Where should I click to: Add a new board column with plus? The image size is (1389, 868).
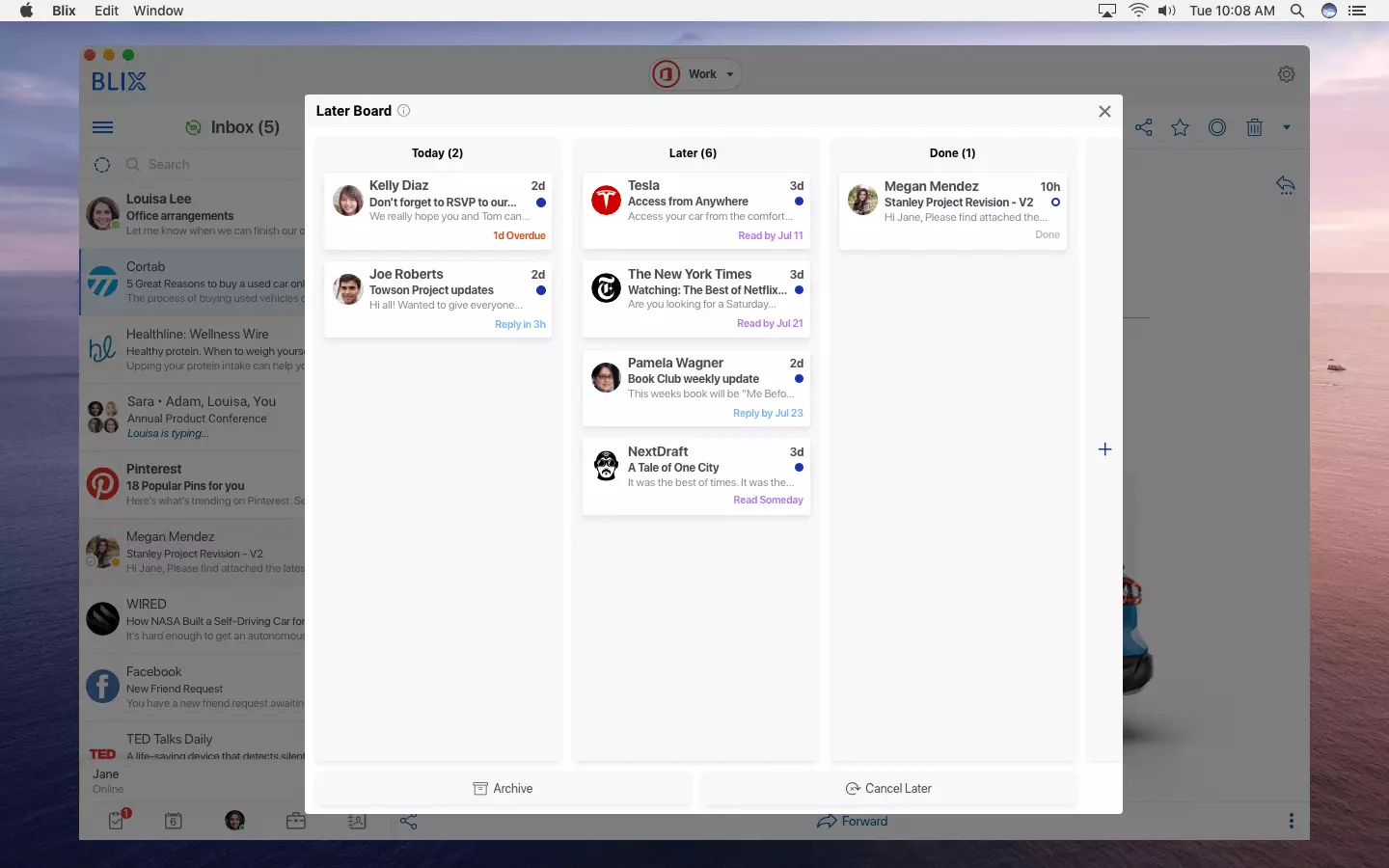tap(1105, 449)
